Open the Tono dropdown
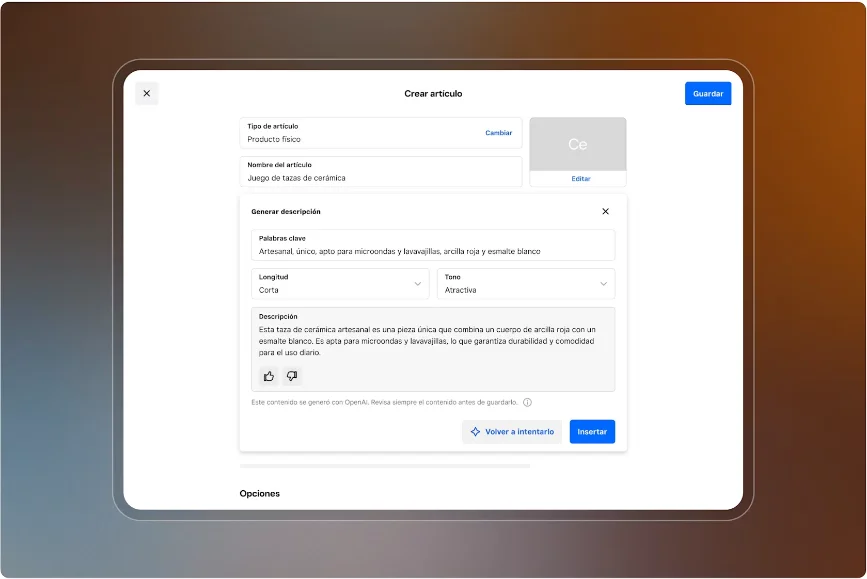Viewport: 867px width, 579px height. [x=526, y=284]
